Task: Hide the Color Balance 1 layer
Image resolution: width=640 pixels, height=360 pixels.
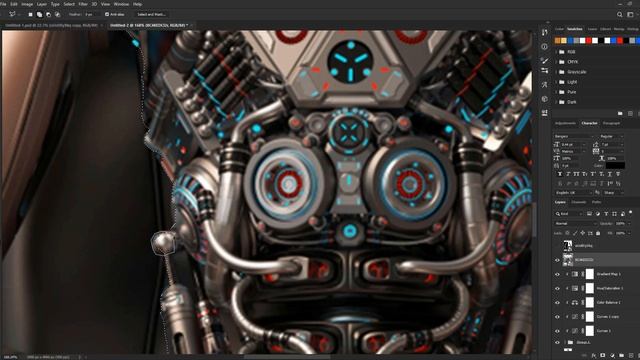Action: click(x=557, y=302)
